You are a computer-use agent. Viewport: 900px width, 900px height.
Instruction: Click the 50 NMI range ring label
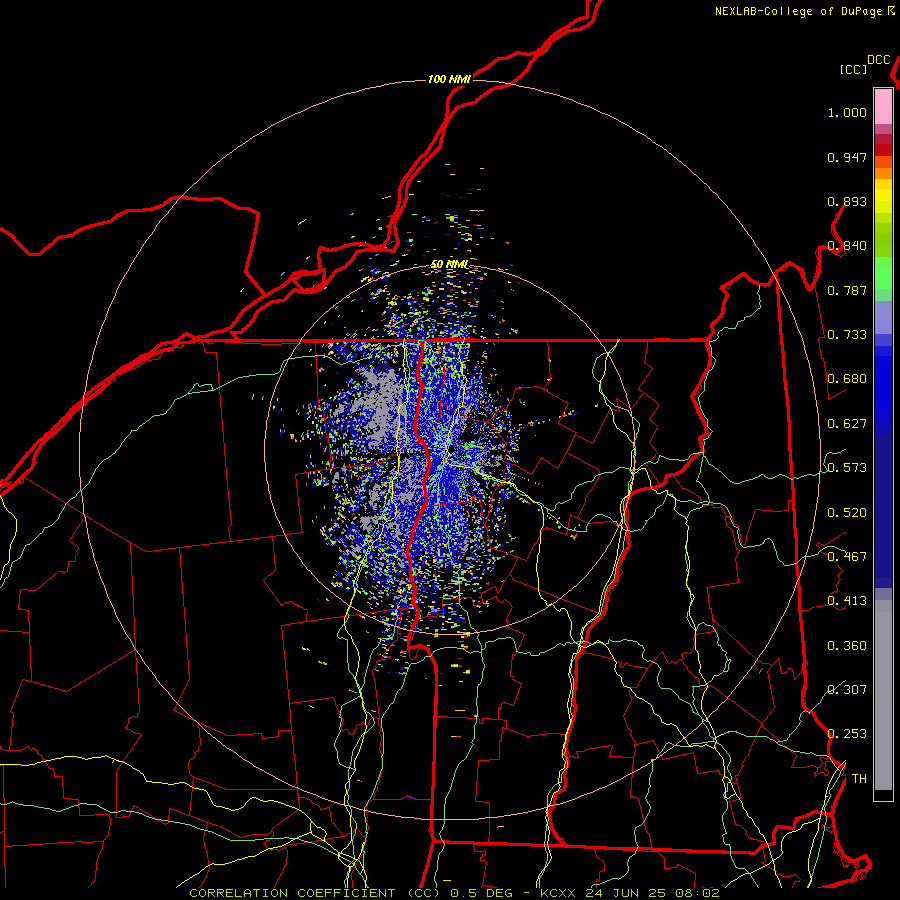[449, 264]
